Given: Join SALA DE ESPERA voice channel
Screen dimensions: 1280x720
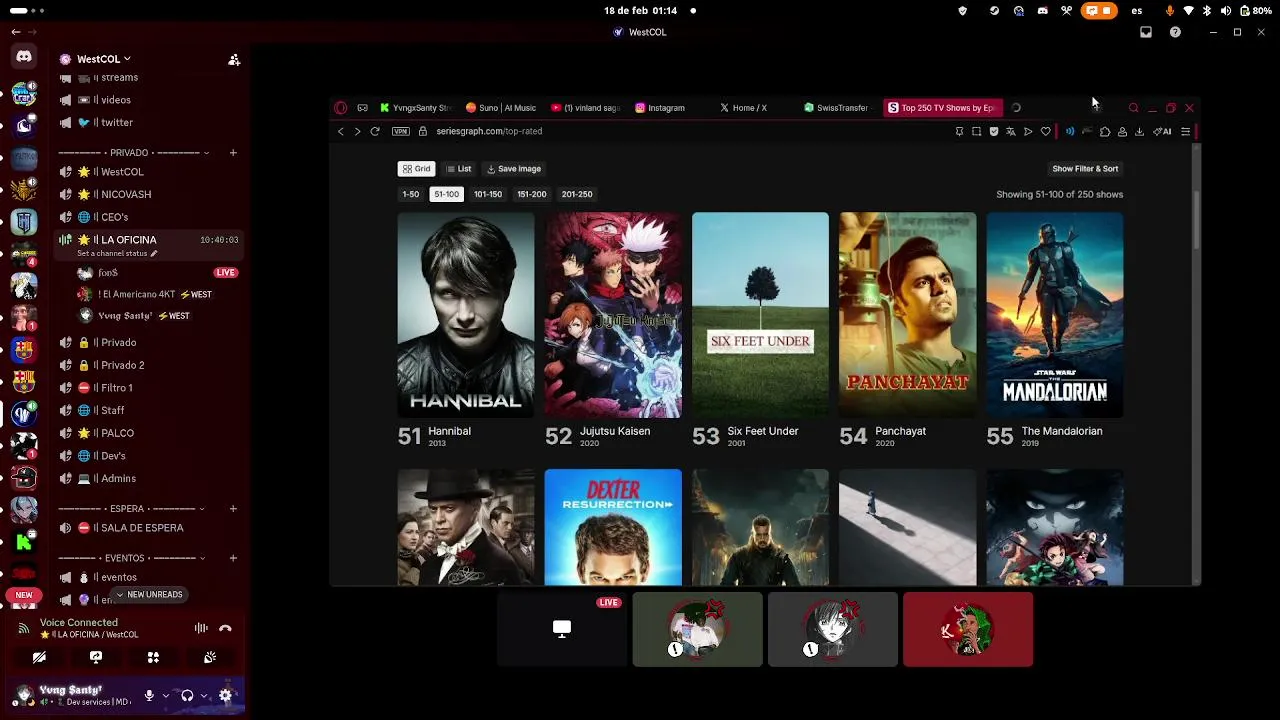Looking at the screenshot, I should click(x=148, y=528).
